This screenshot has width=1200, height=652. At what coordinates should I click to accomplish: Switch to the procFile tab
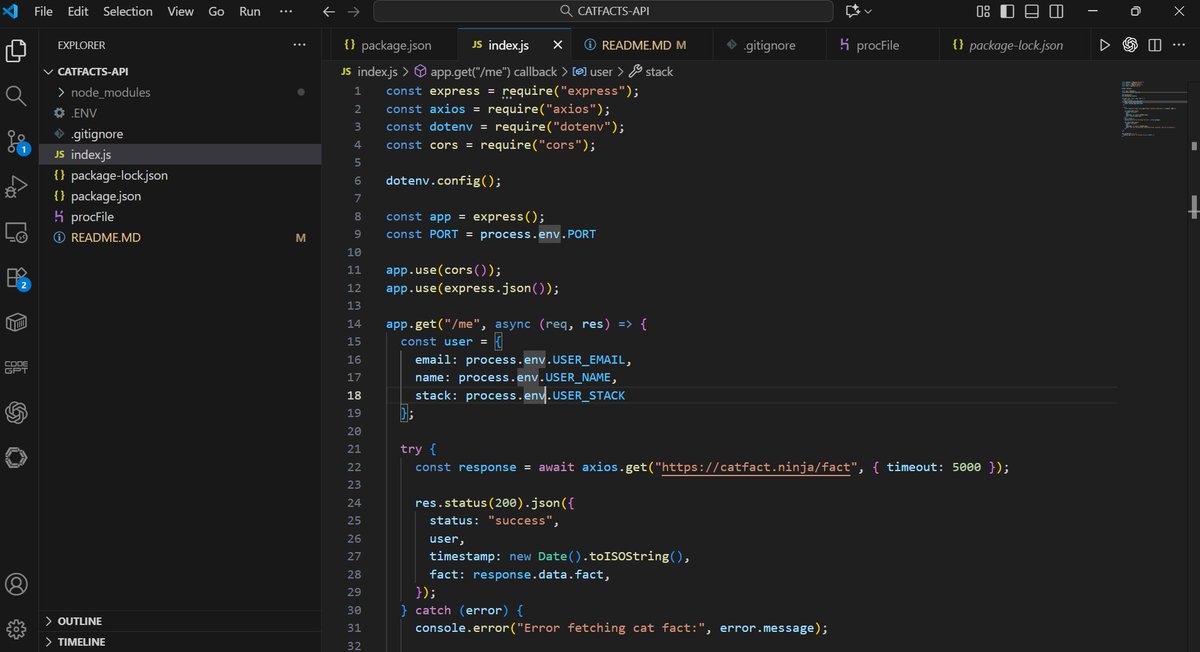(884, 45)
